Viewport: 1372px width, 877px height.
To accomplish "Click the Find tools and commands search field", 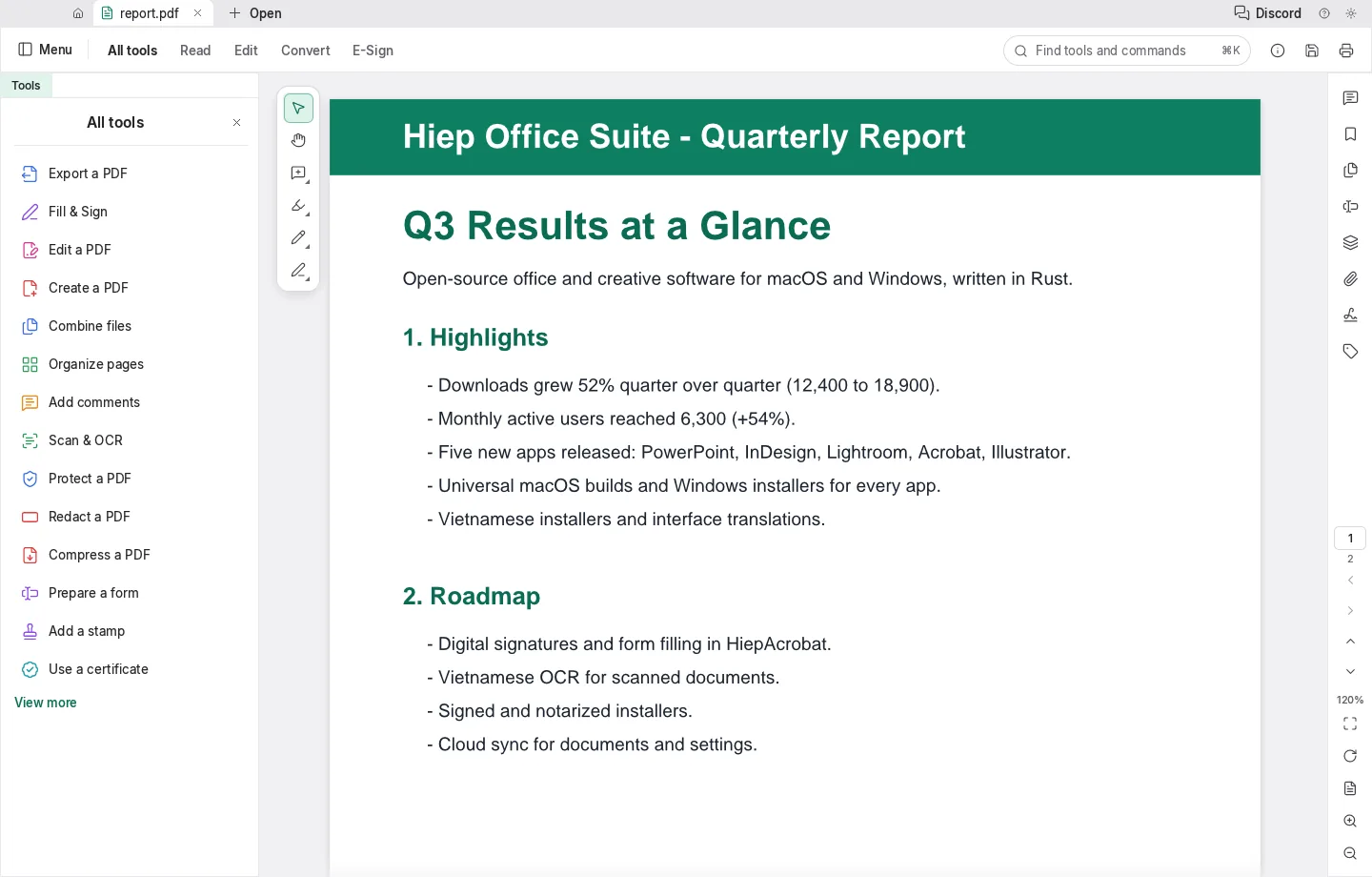I will (1127, 51).
